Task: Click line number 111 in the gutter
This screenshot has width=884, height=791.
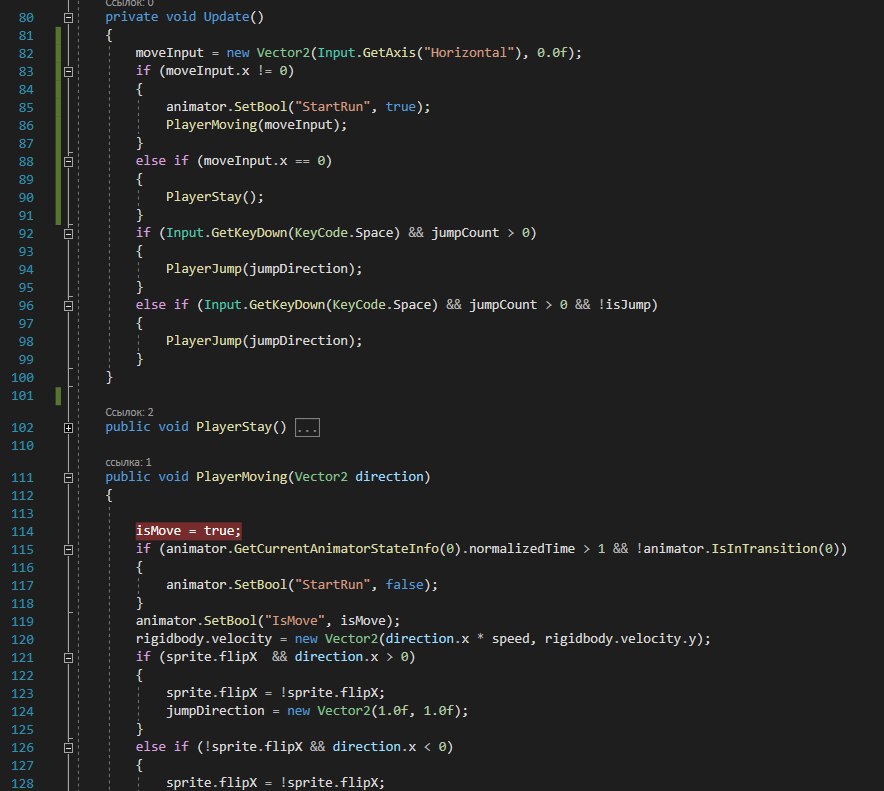Action: click(x=23, y=477)
